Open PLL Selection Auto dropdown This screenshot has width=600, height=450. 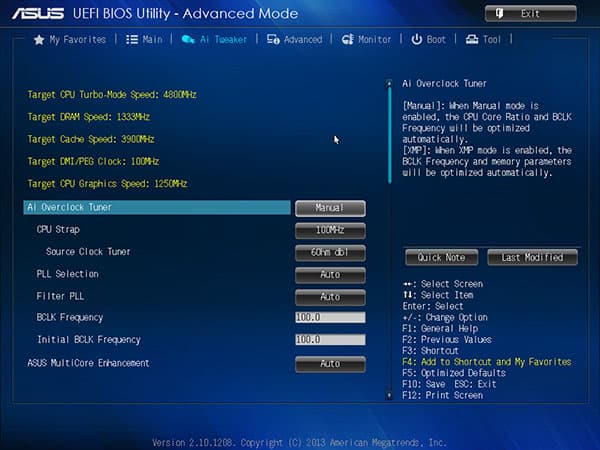click(330, 275)
